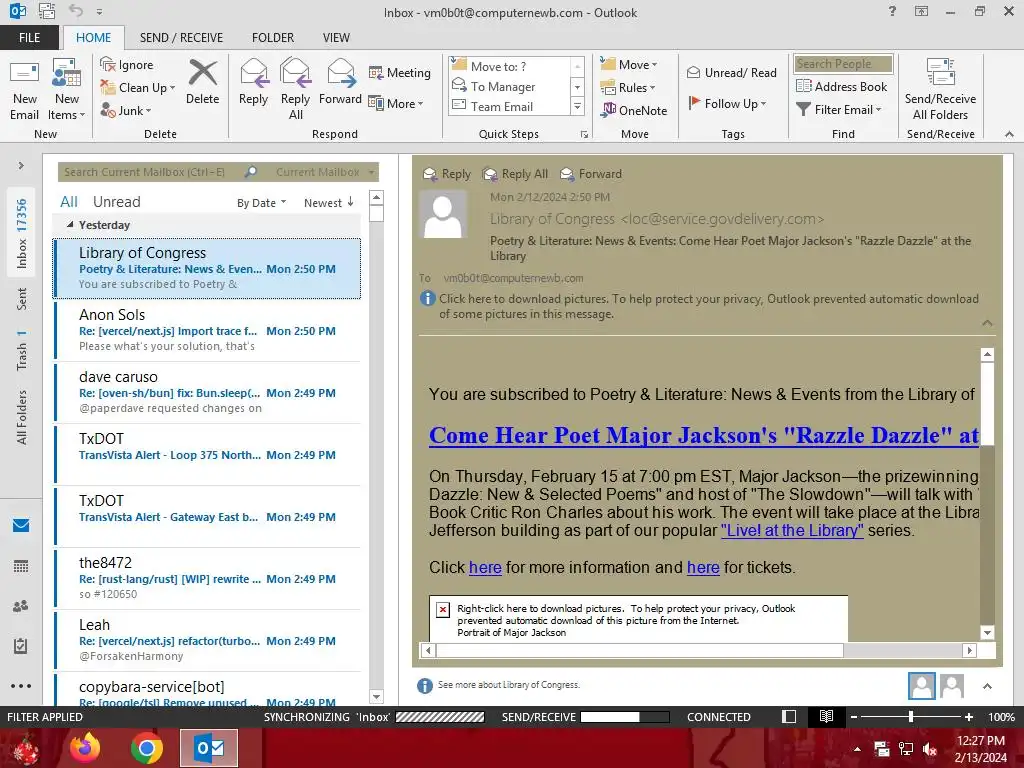Switch to Calendar view
The image size is (1024, 768).
(x=21, y=566)
